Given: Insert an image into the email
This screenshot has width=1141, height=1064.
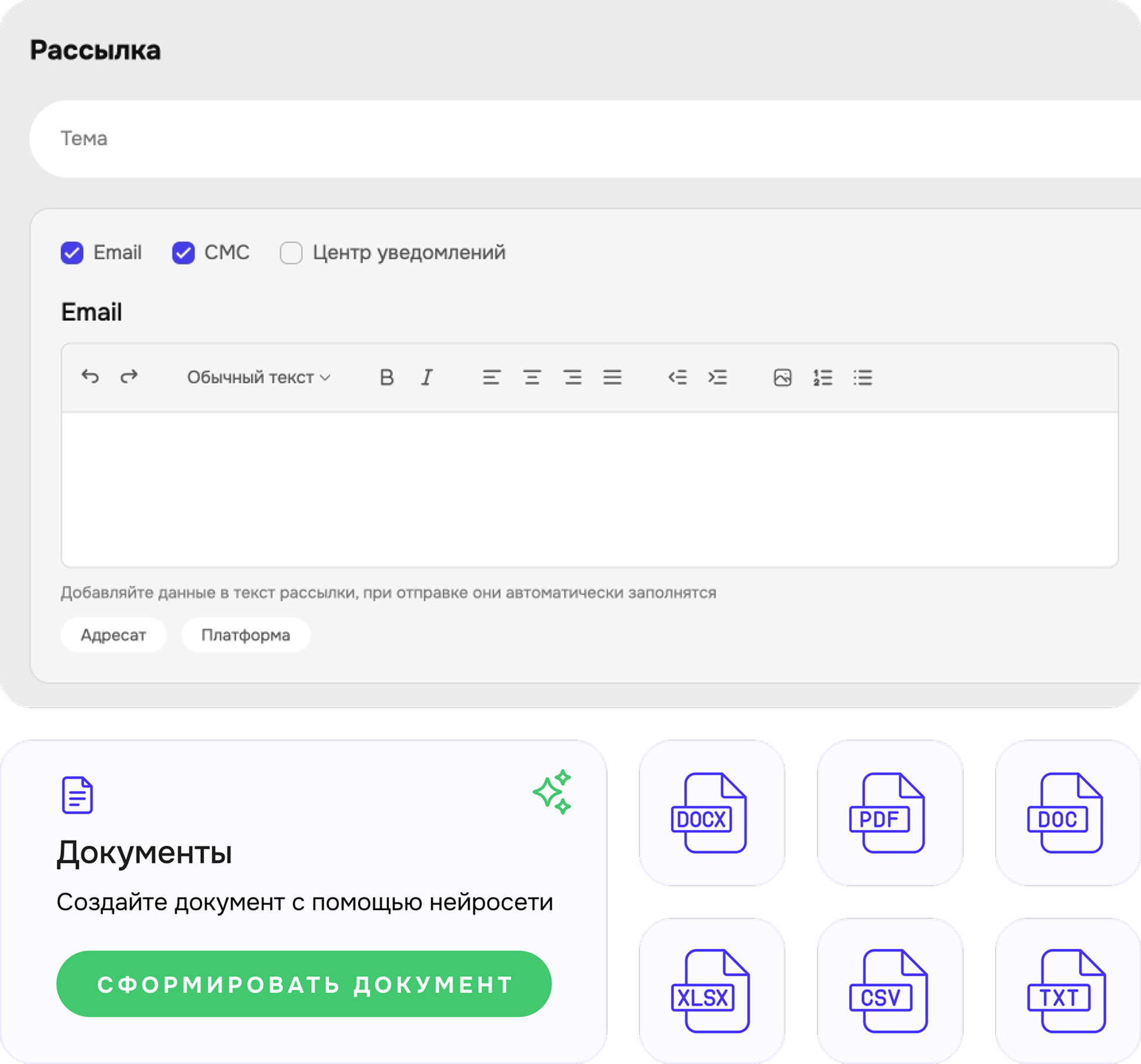Looking at the screenshot, I should tap(782, 377).
